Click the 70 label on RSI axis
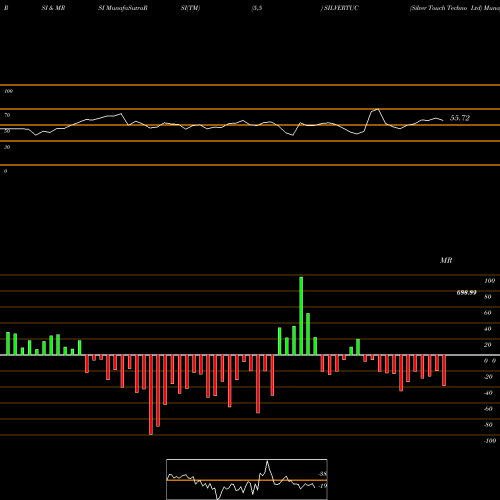Viewport: 500px width, 500px height. click(x=7, y=115)
